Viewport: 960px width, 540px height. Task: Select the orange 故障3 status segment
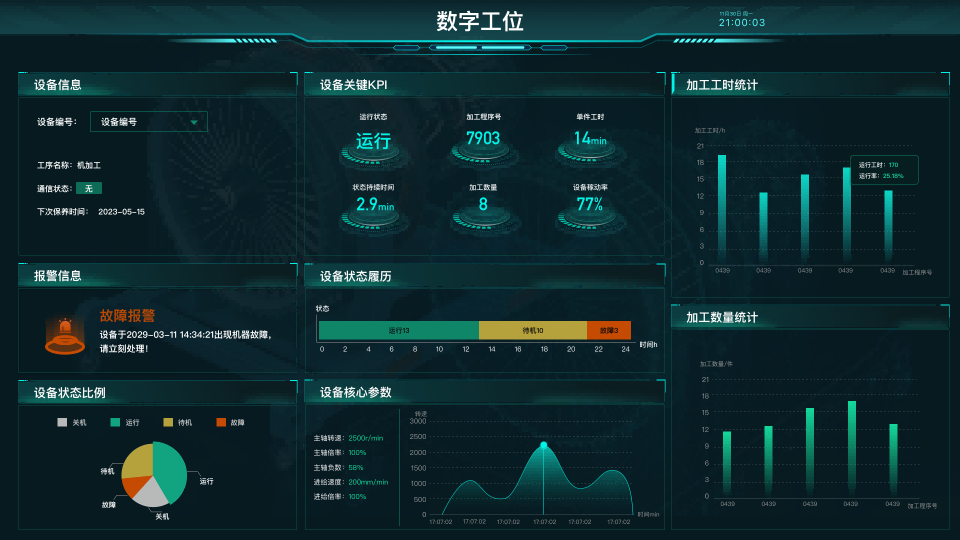pos(608,330)
